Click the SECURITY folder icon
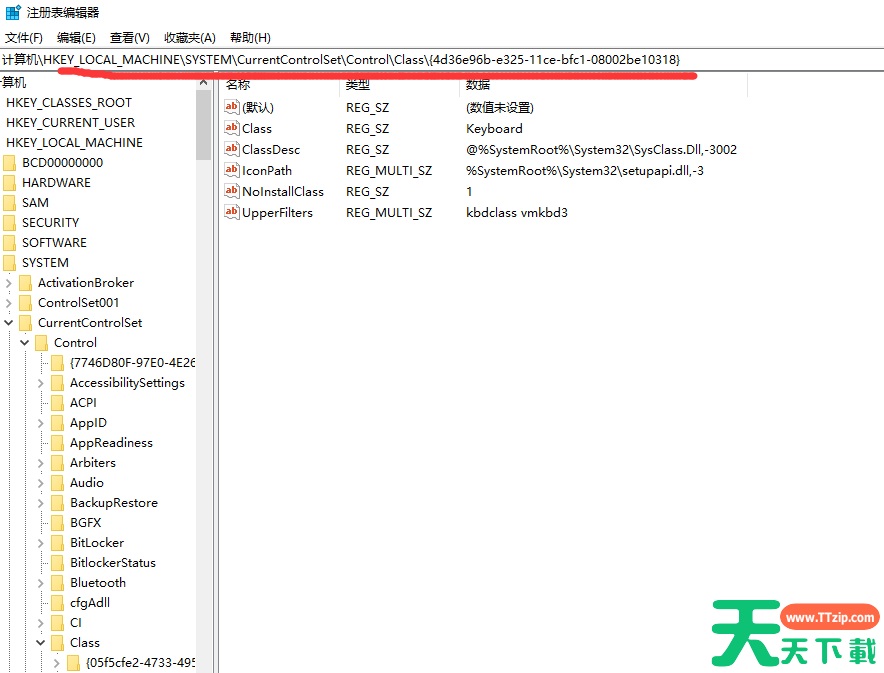Screen dimensions: 884x673 click(10, 223)
